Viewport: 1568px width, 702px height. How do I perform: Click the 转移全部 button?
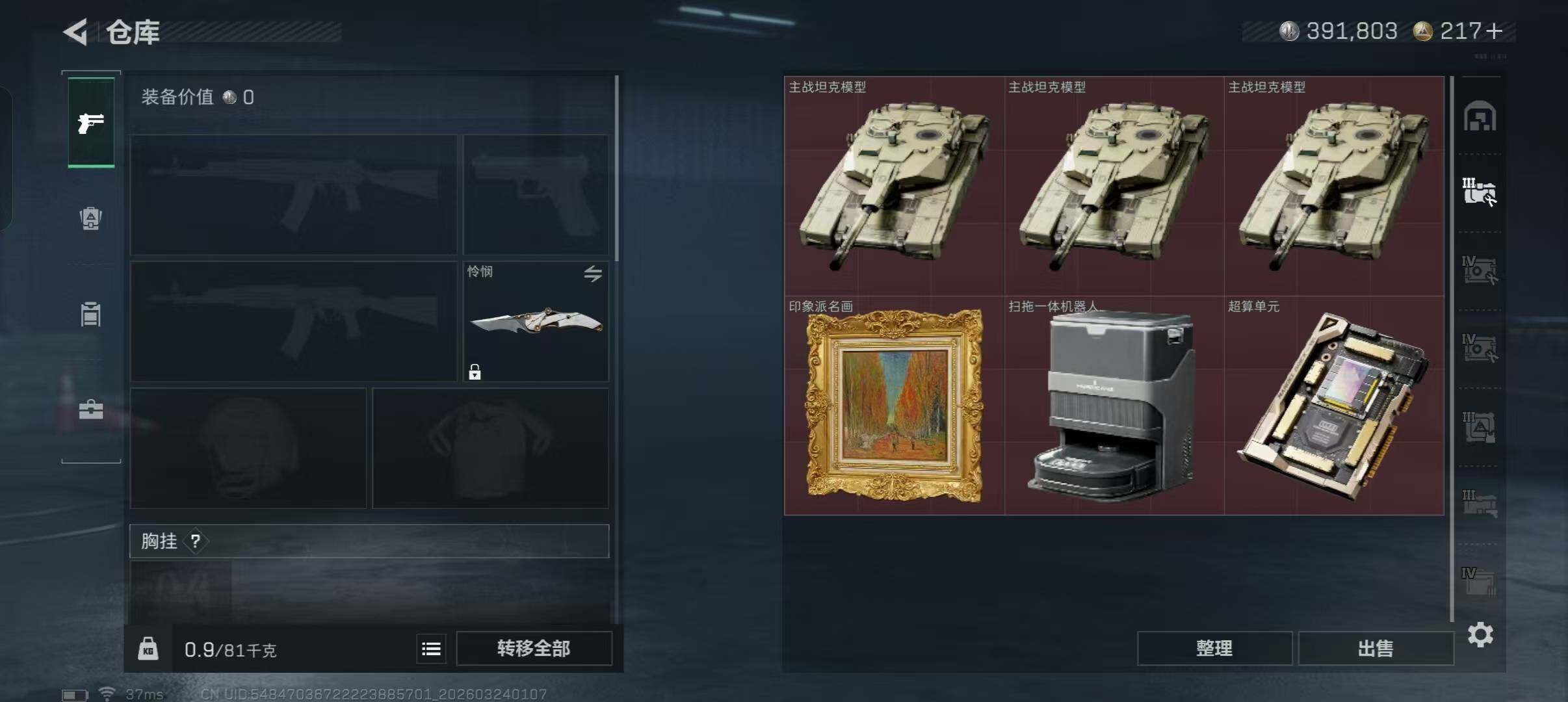point(534,648)
